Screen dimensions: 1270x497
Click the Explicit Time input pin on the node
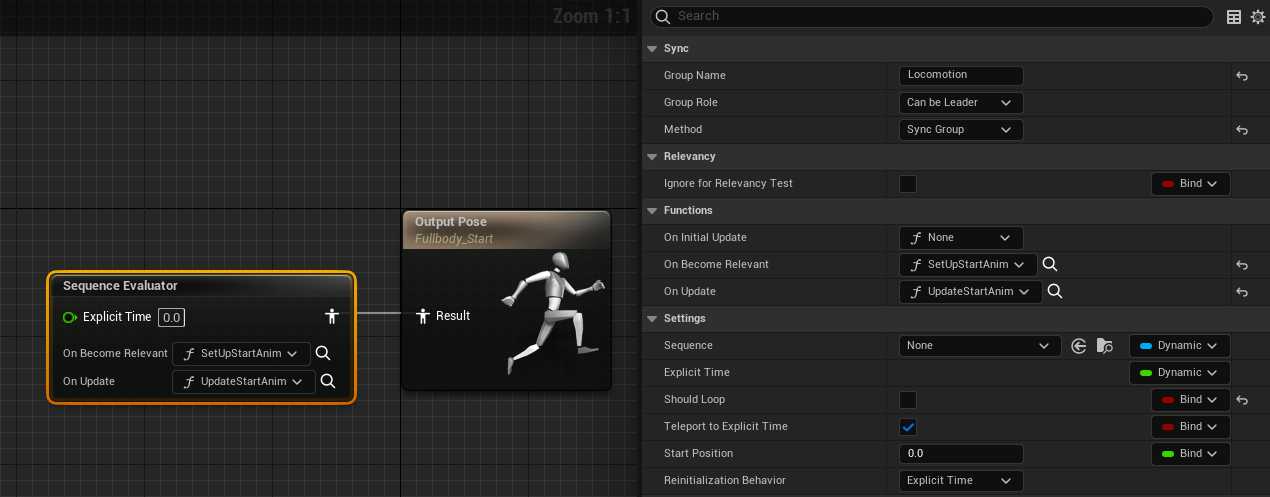point(70,317)
